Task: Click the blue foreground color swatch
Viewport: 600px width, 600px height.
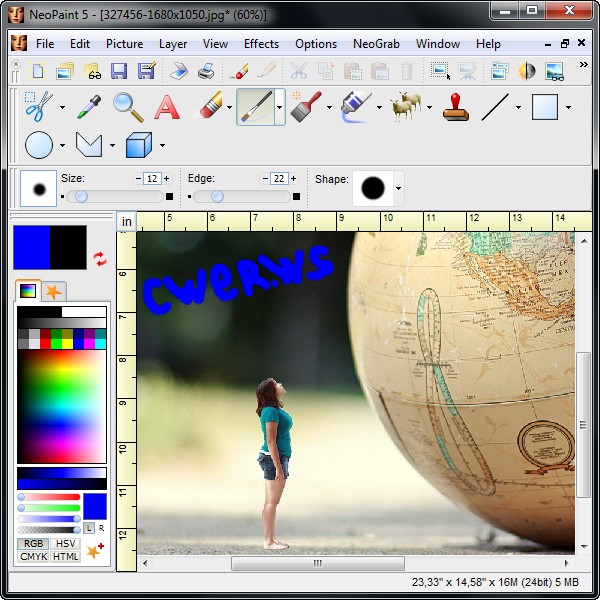Action: pos(31,247)
